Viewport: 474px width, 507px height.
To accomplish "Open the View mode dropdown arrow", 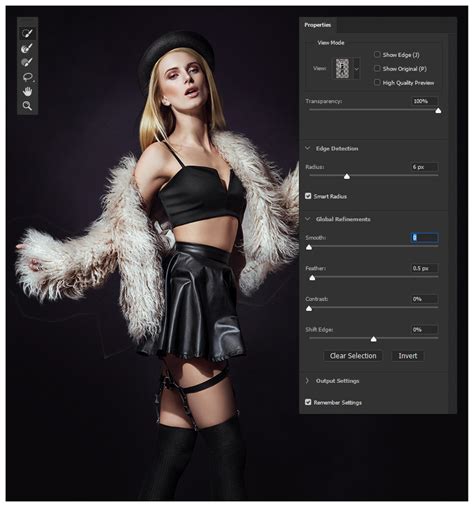I will click(x=356, y=69).
